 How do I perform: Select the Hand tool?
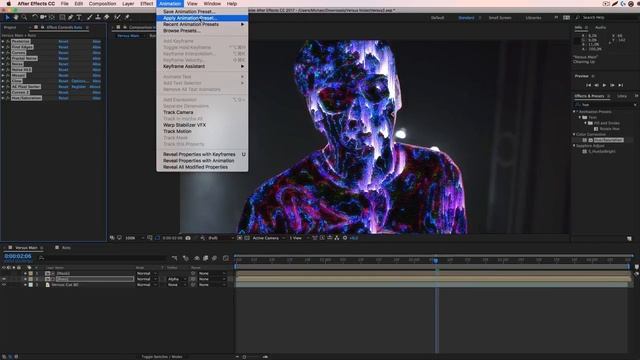click(x=16, y=17)
